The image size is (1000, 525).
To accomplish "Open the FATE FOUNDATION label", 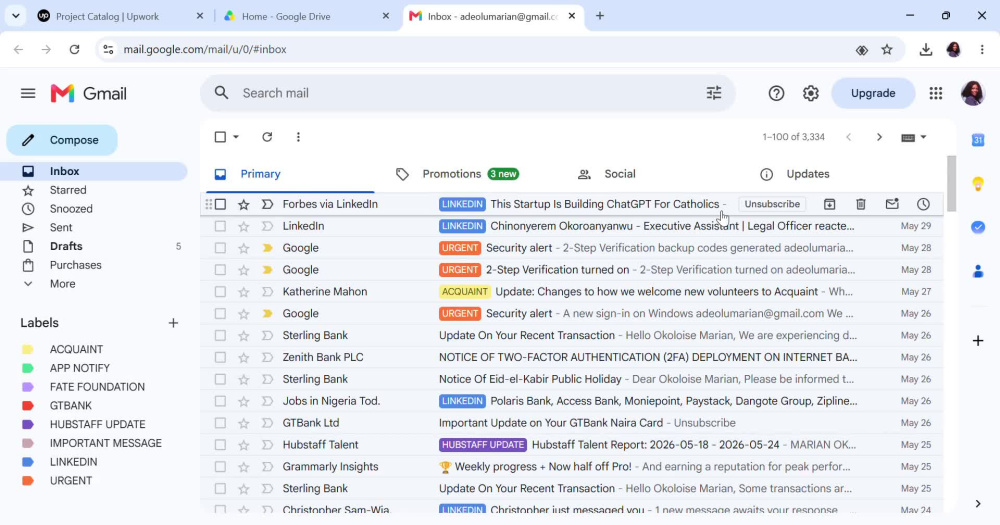I will pyautogui.click(x=97, y=387).
